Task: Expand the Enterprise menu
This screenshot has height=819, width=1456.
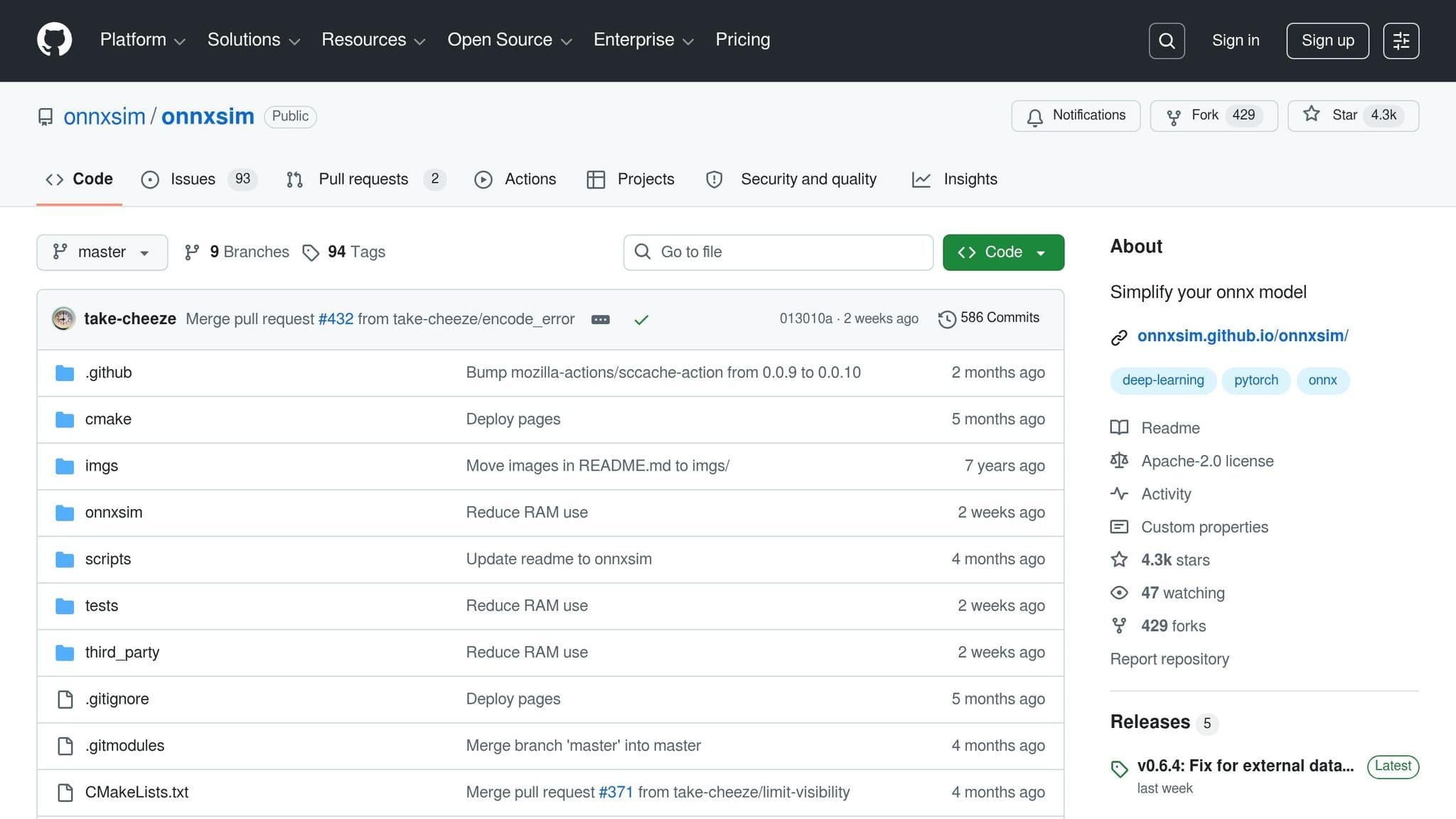Action: point(643,40)
